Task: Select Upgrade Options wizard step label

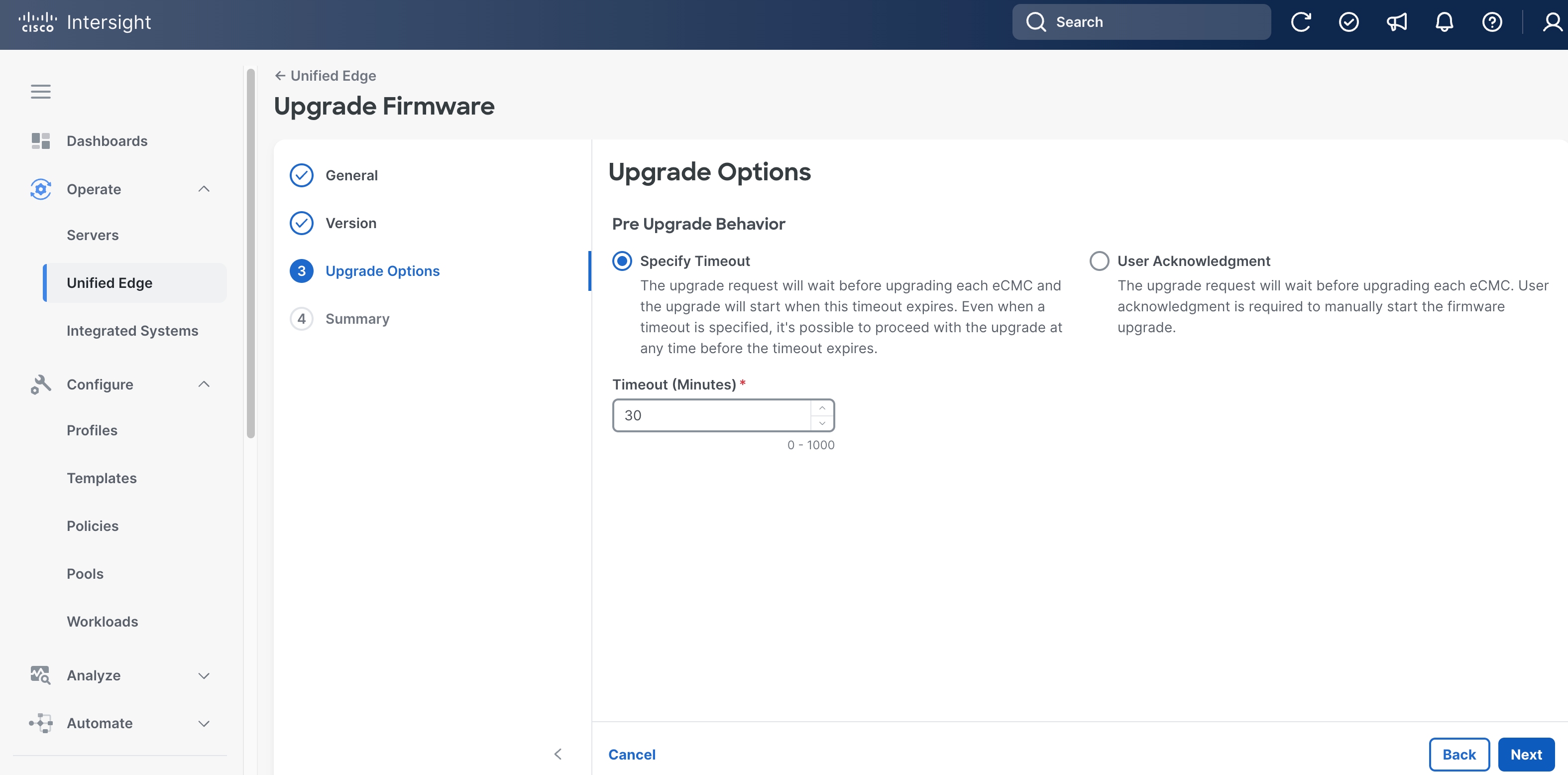Action: (x=382, y=271)
